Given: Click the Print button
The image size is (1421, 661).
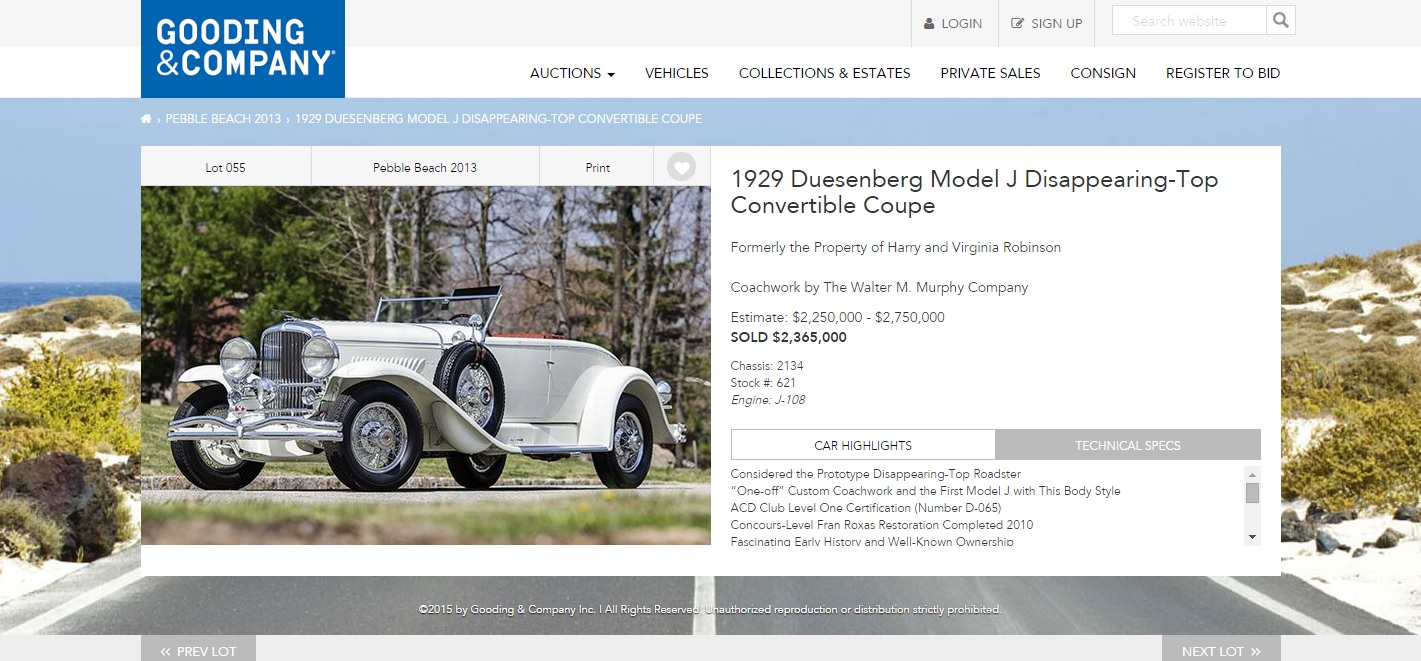Looking at the screenshot, I should [x=598, y=167].
